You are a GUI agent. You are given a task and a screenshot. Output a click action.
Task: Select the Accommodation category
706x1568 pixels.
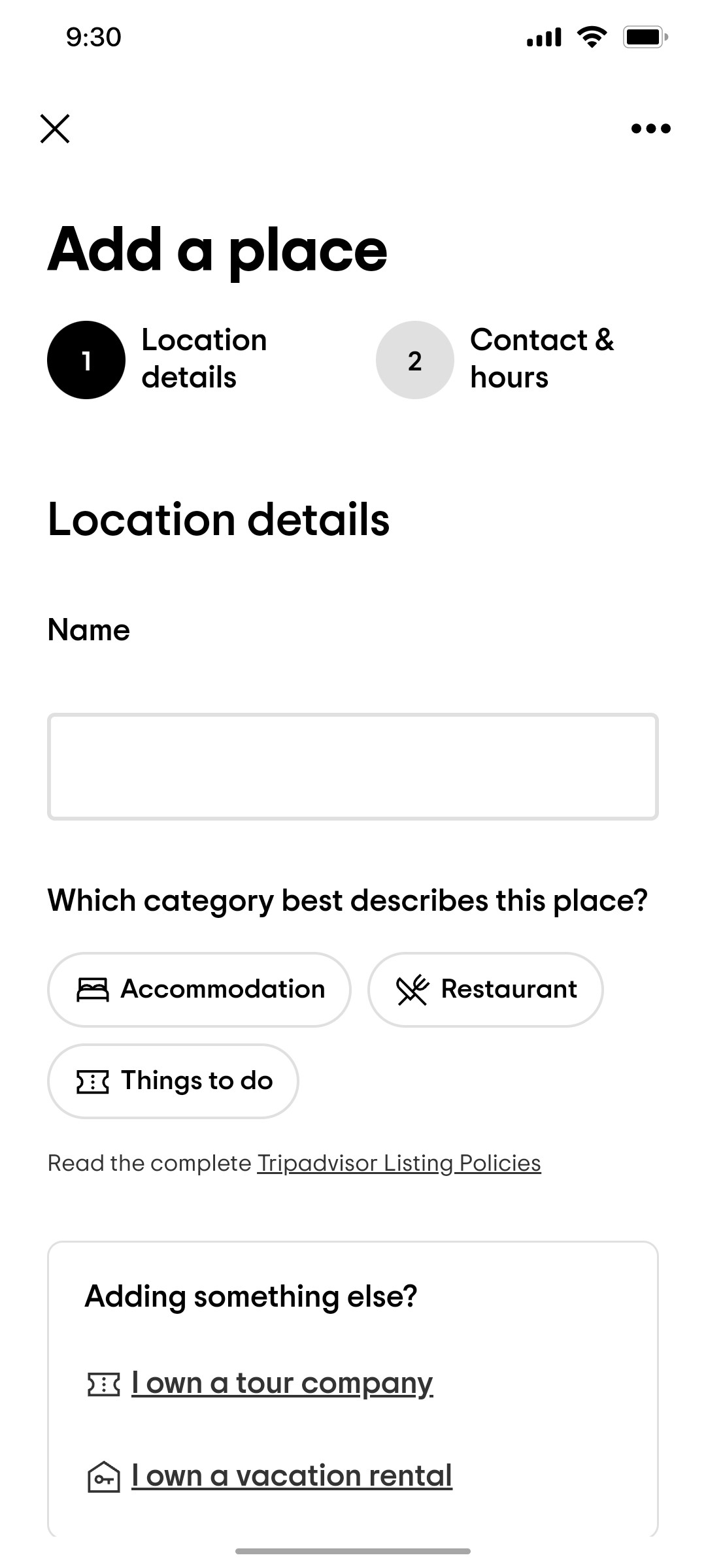pyautogui.click(x=199, y=988)
